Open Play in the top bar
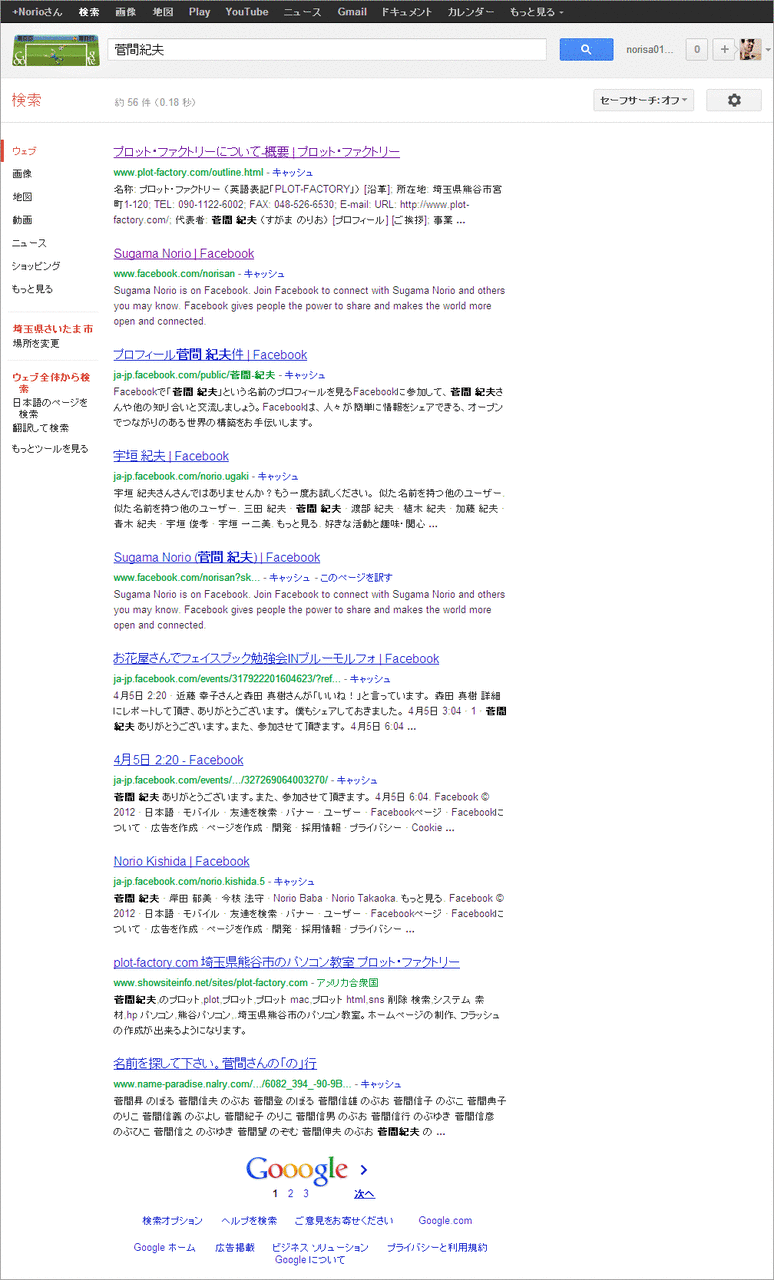The image size is (774, 1280). tap(199, 12)
